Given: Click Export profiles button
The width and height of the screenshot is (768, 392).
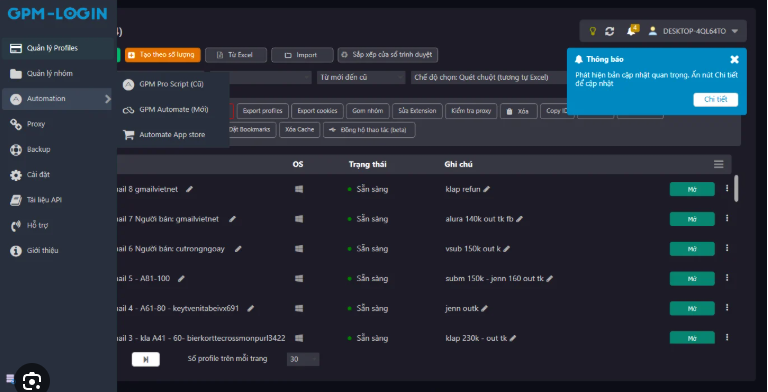Looking at the screenshot, I should tap(263, 111).
